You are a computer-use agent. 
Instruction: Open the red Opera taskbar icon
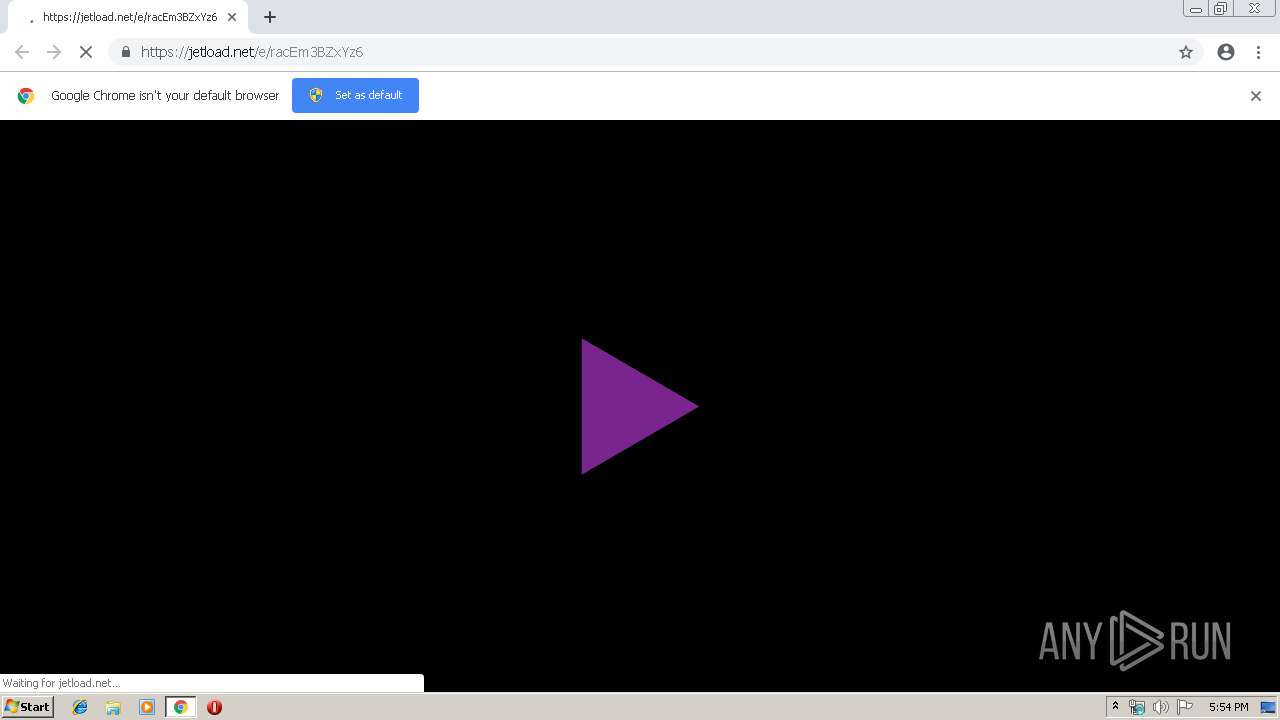pyautogui.click(x=214, y=707)
